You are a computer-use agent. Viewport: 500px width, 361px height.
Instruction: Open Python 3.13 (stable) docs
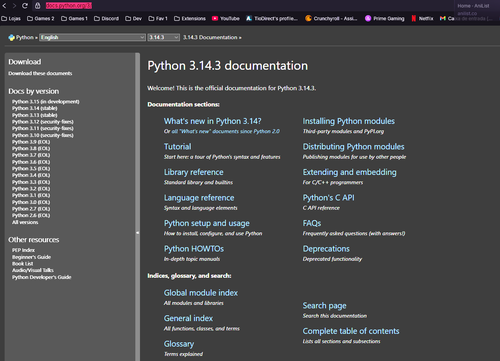(35, 115)
